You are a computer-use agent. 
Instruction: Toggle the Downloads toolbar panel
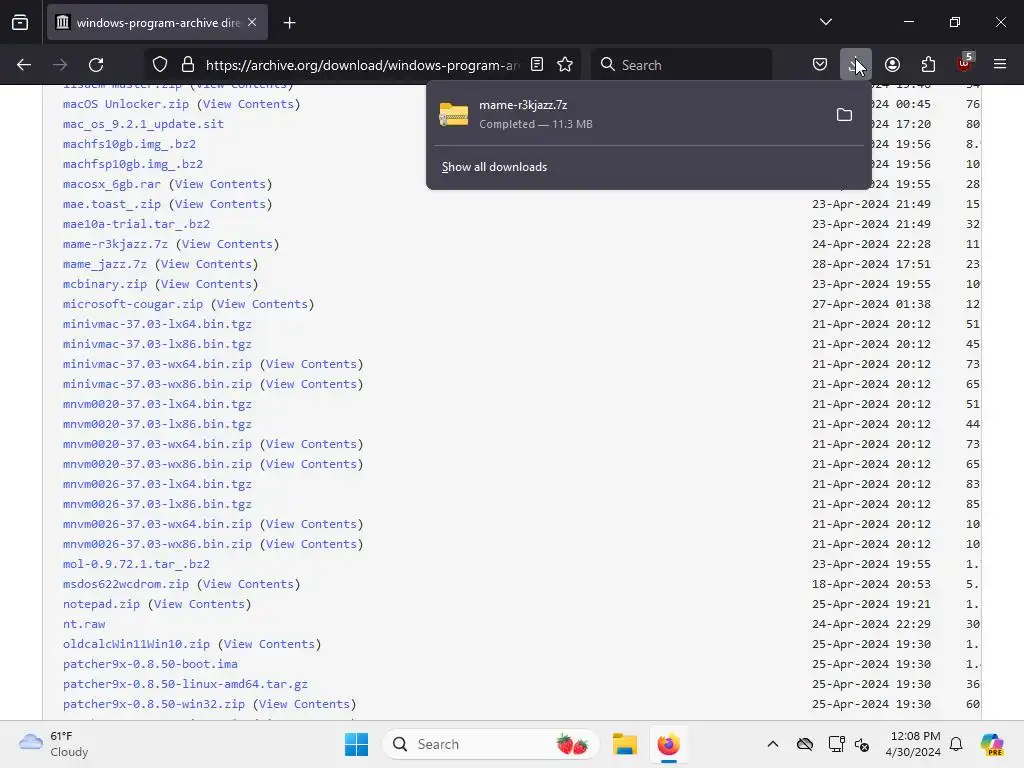(x=856, y=65)
